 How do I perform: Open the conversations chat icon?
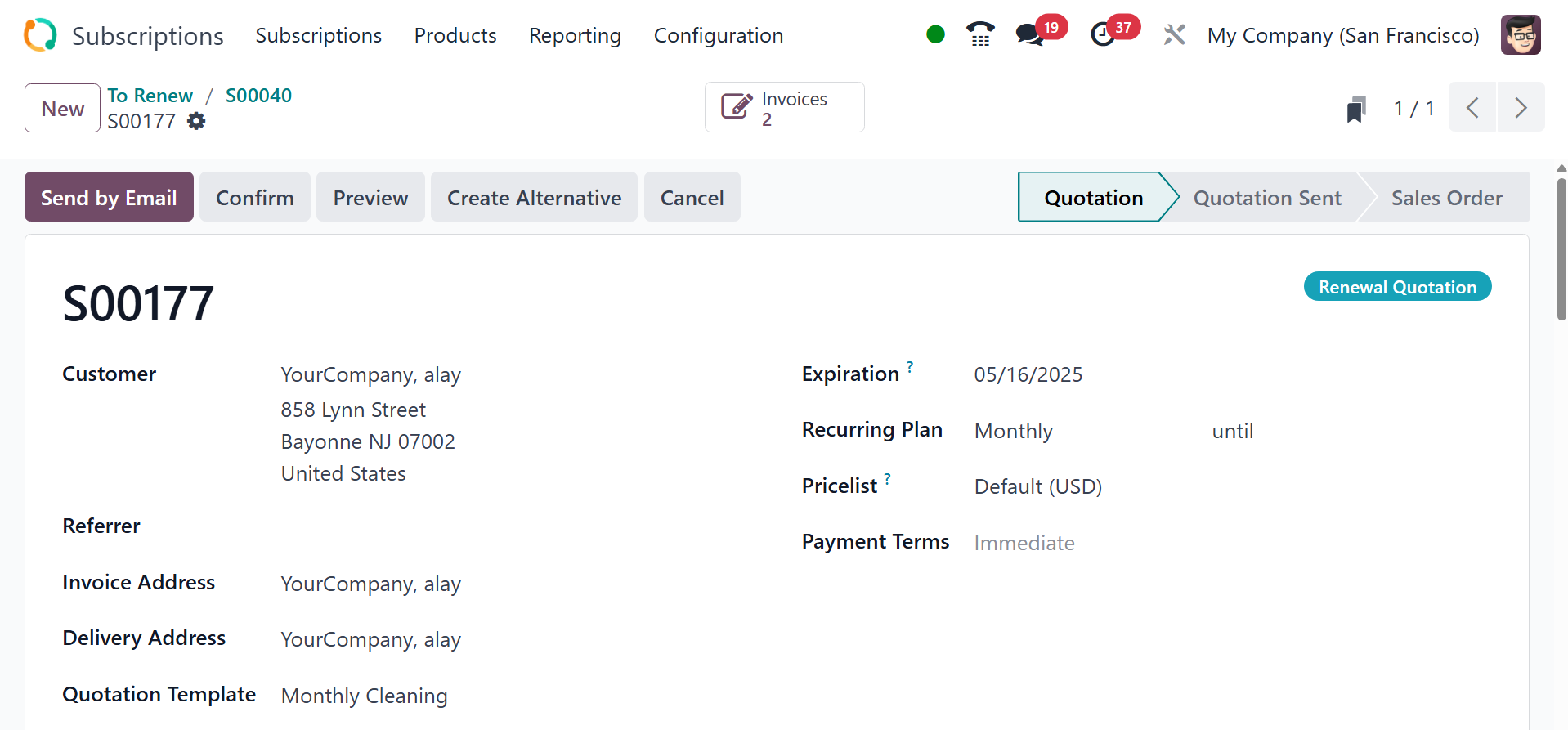pyautogui.click(x=1029, y=34)
